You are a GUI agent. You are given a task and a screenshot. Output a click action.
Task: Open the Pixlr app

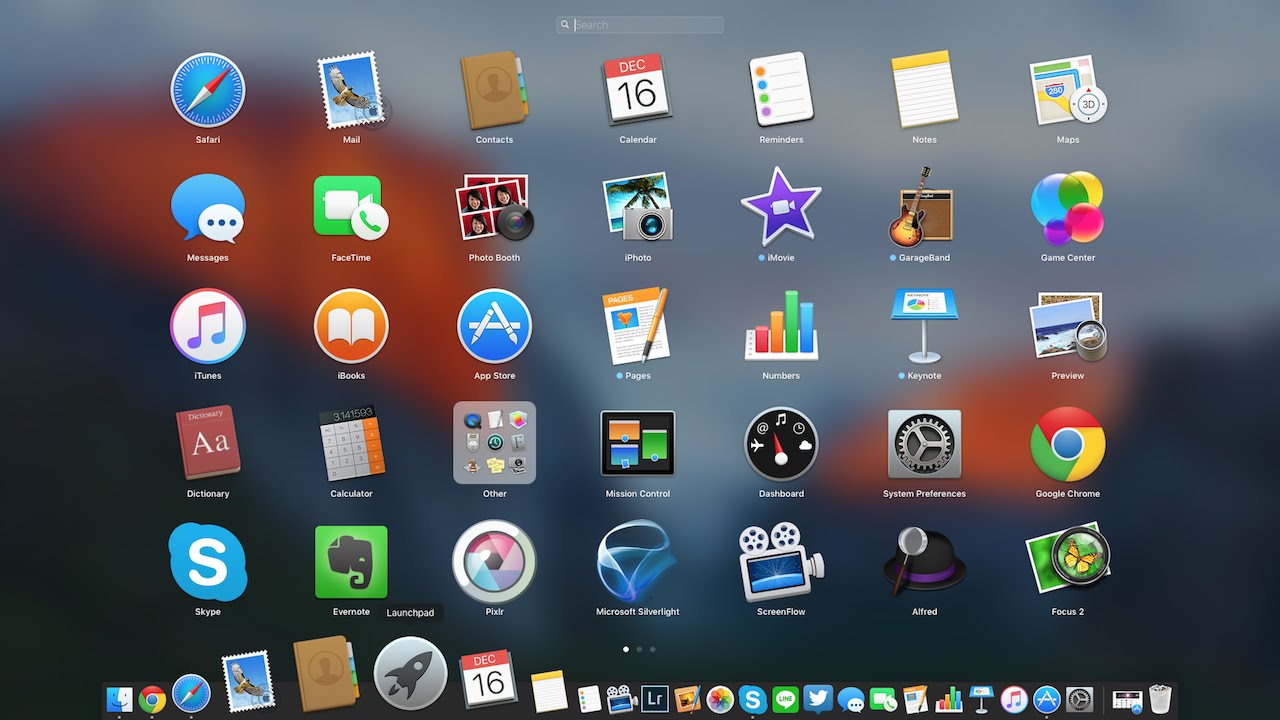(x=494, y=562)
